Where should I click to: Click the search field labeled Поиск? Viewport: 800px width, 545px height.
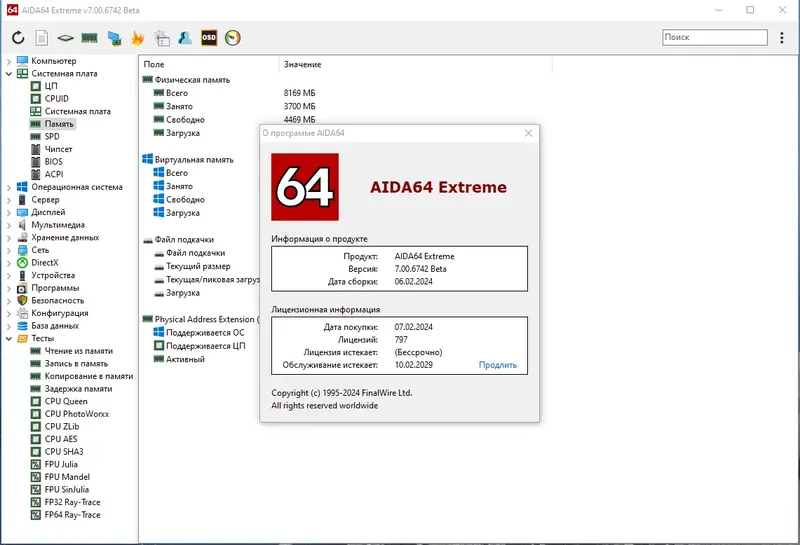(715, 37)
